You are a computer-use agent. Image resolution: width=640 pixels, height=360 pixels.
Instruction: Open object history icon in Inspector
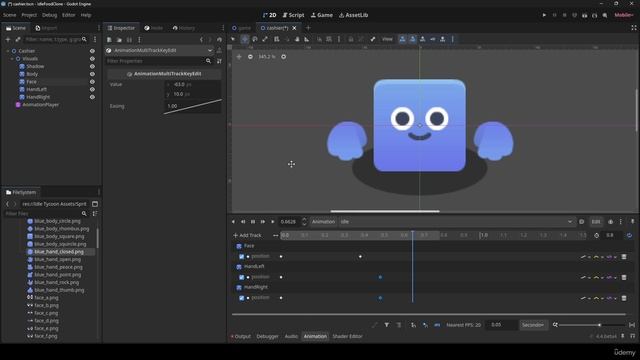[220, 40]
